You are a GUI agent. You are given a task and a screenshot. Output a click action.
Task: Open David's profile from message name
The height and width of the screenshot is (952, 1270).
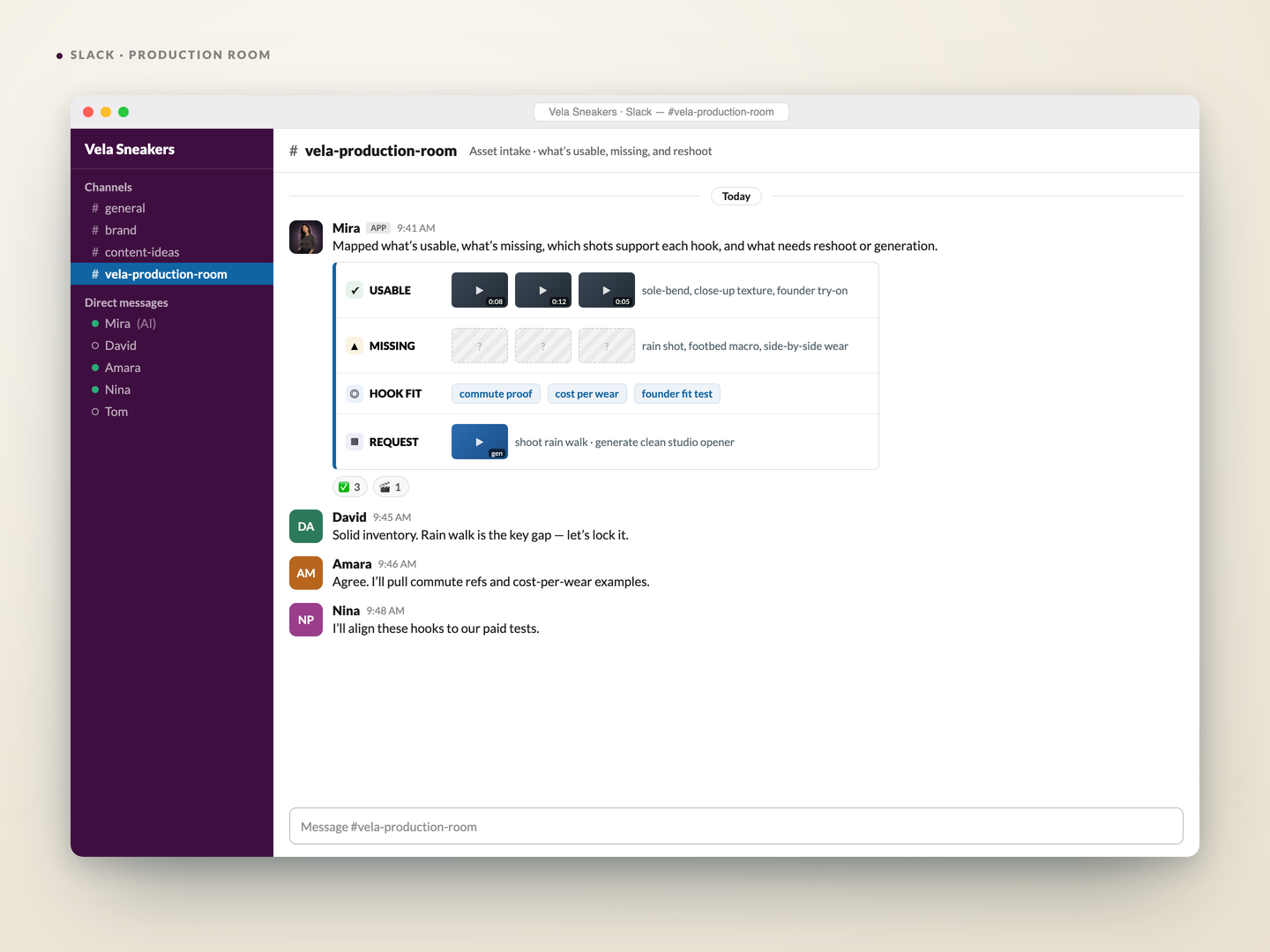(349, 517)
